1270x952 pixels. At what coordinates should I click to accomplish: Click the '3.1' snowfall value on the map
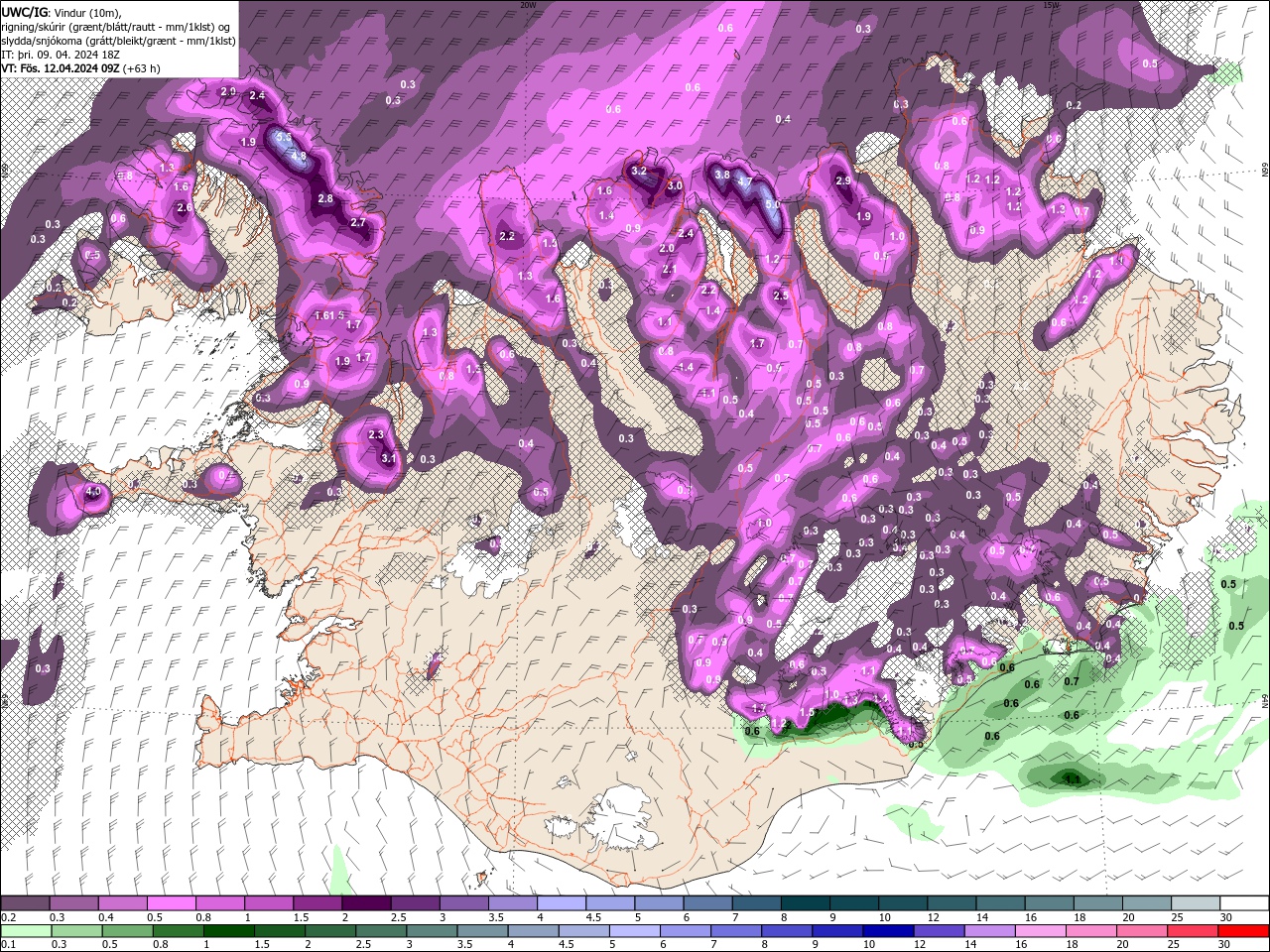point(389,458)
